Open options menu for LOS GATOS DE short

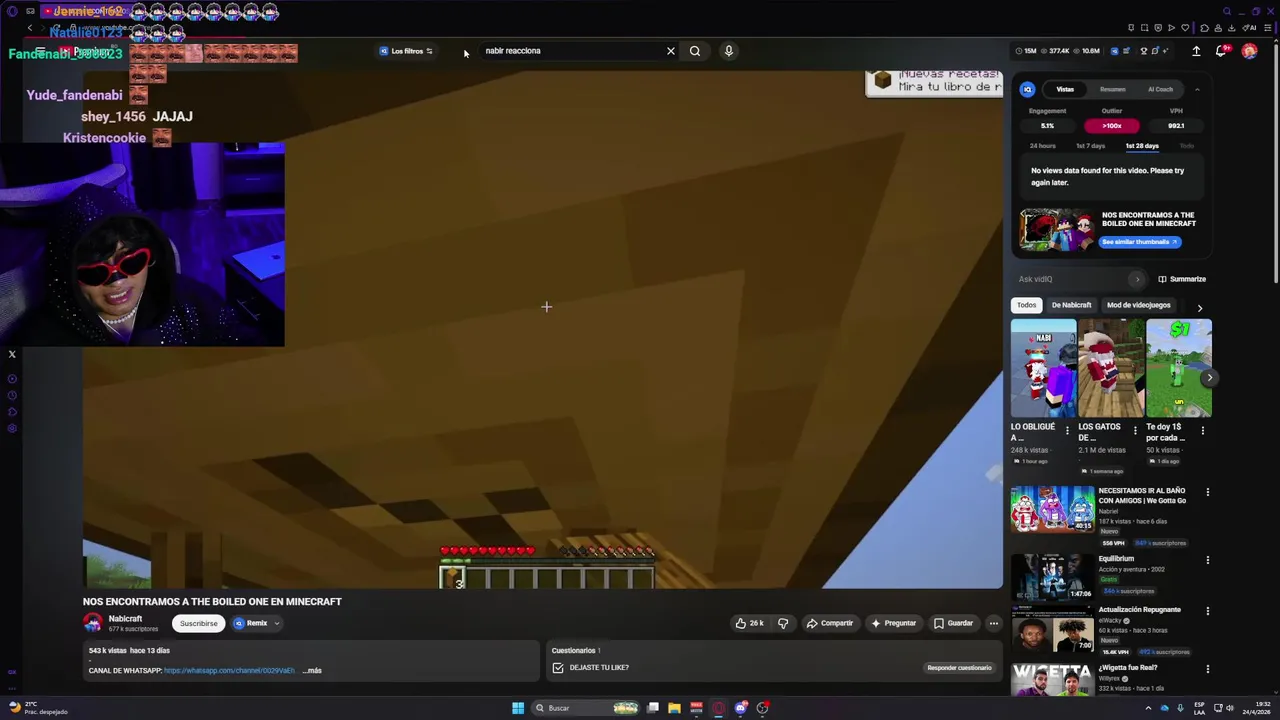click(x=1135, y=431)
